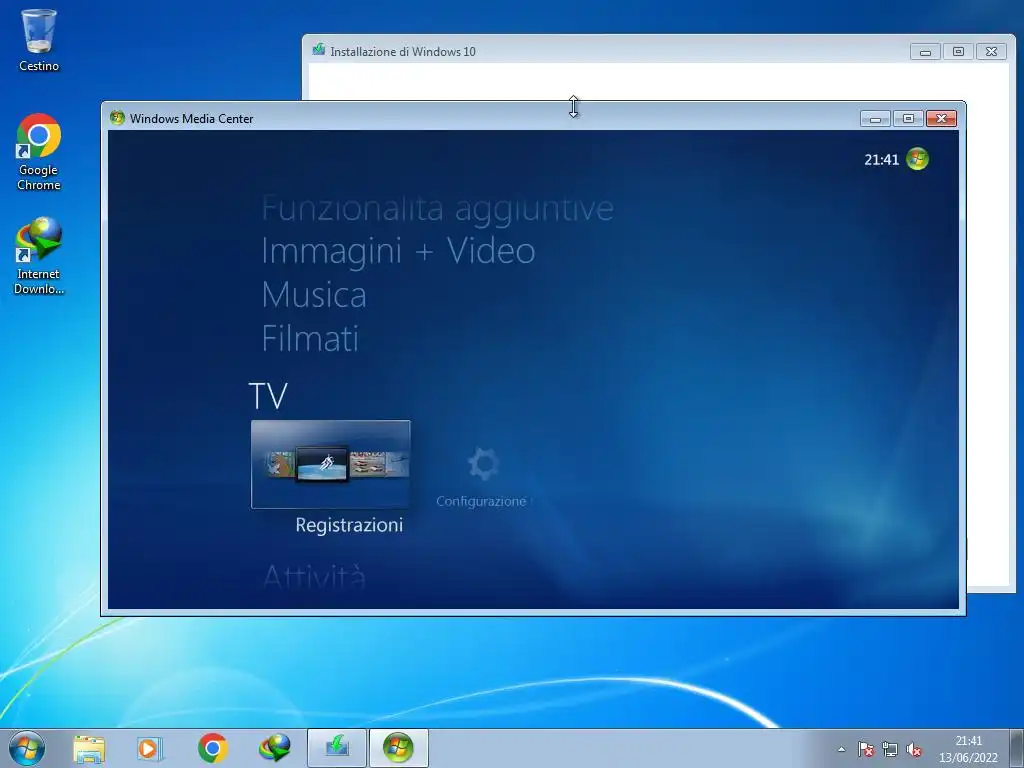
Task: Close the Installazione di Windows 10 window
Action: (991, 52)
